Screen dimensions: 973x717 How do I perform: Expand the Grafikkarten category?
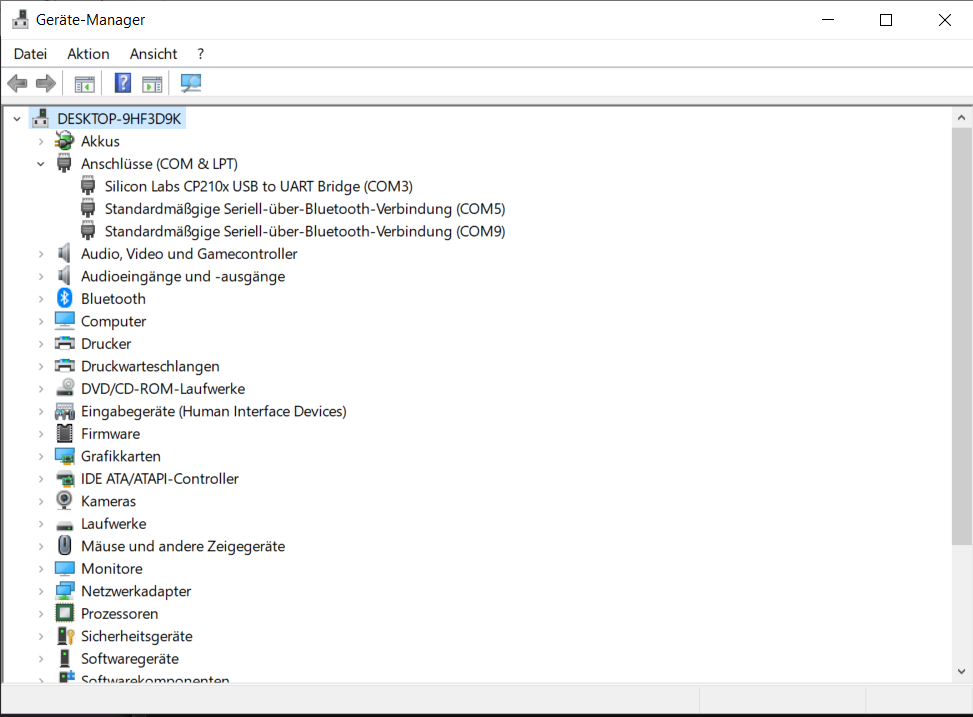pyautogui.click(x=41, y=456)
